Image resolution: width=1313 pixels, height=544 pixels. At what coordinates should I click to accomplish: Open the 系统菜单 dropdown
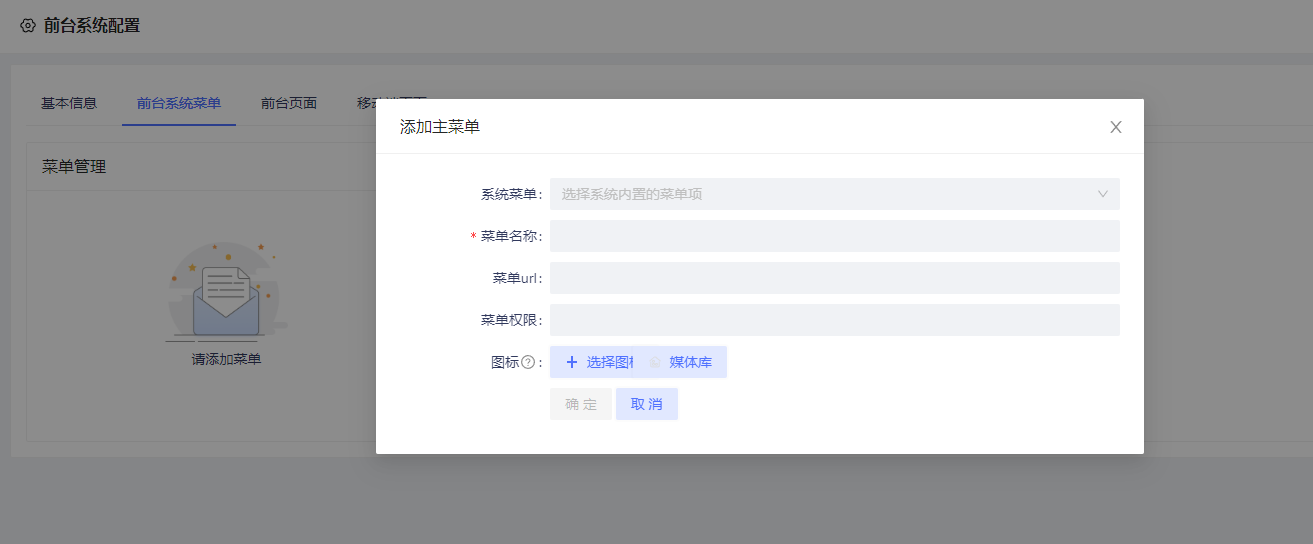(x=834, y=194)
